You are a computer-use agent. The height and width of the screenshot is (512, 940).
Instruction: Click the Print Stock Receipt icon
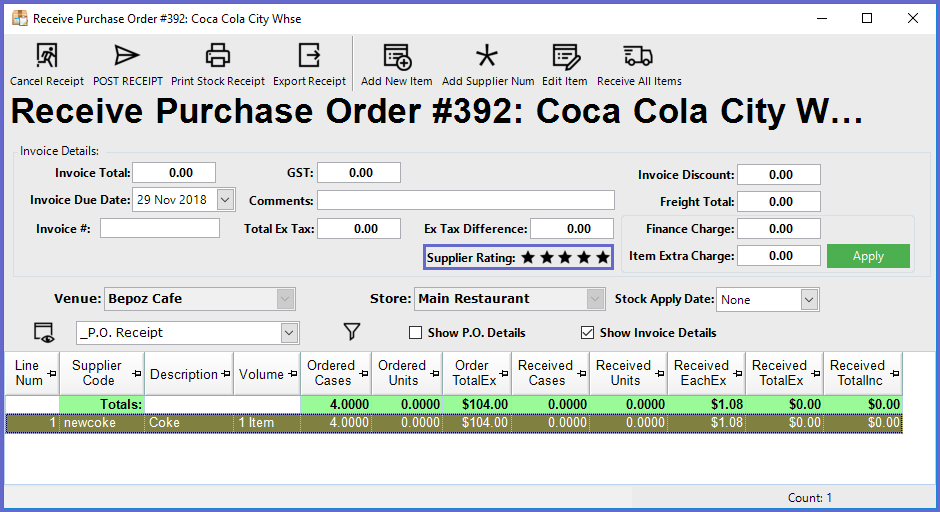click(x=217, y=56)
